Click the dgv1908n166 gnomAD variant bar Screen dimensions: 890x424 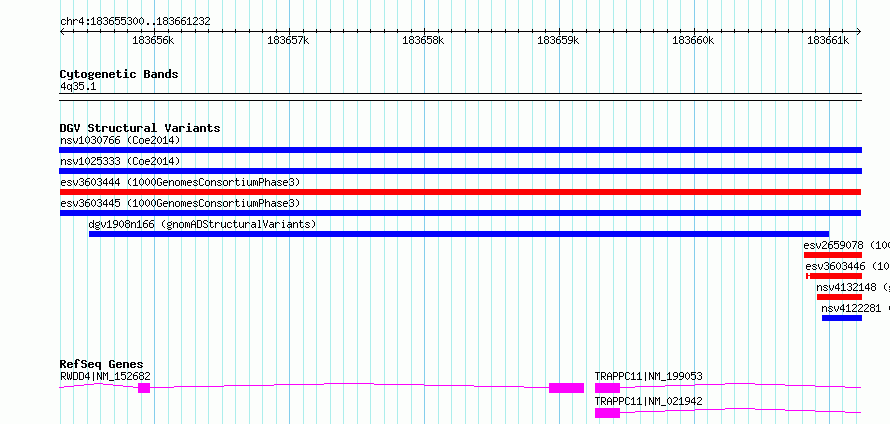pos(459,234)
